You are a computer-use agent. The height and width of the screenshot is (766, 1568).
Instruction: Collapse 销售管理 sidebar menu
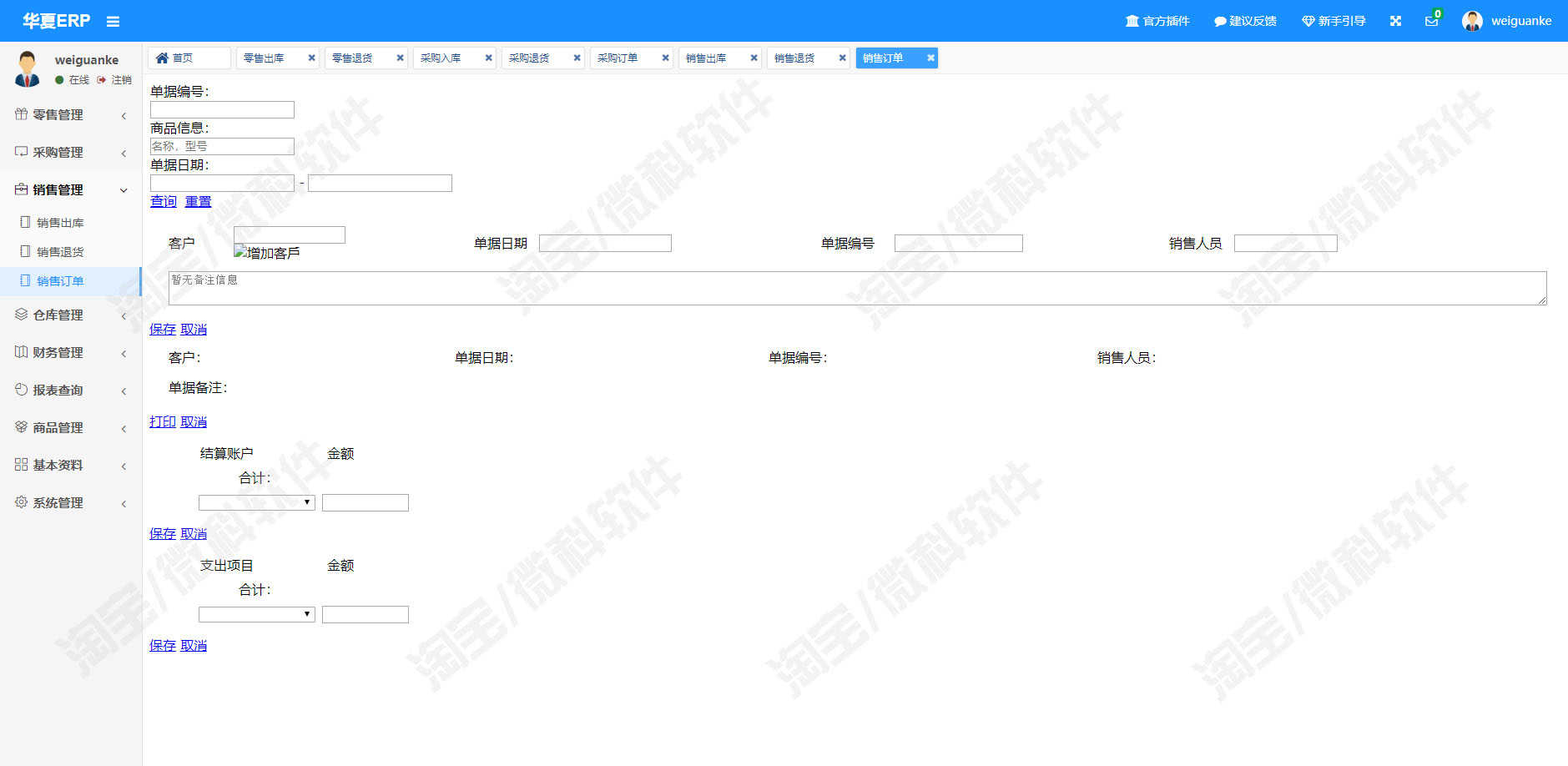[71, 190]
